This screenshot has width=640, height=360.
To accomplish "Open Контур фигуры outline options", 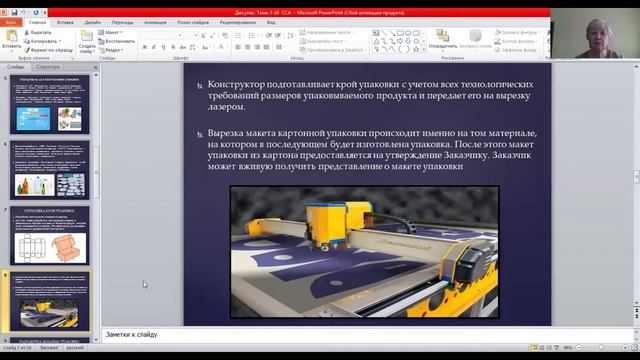I will (x=515, y=41).
